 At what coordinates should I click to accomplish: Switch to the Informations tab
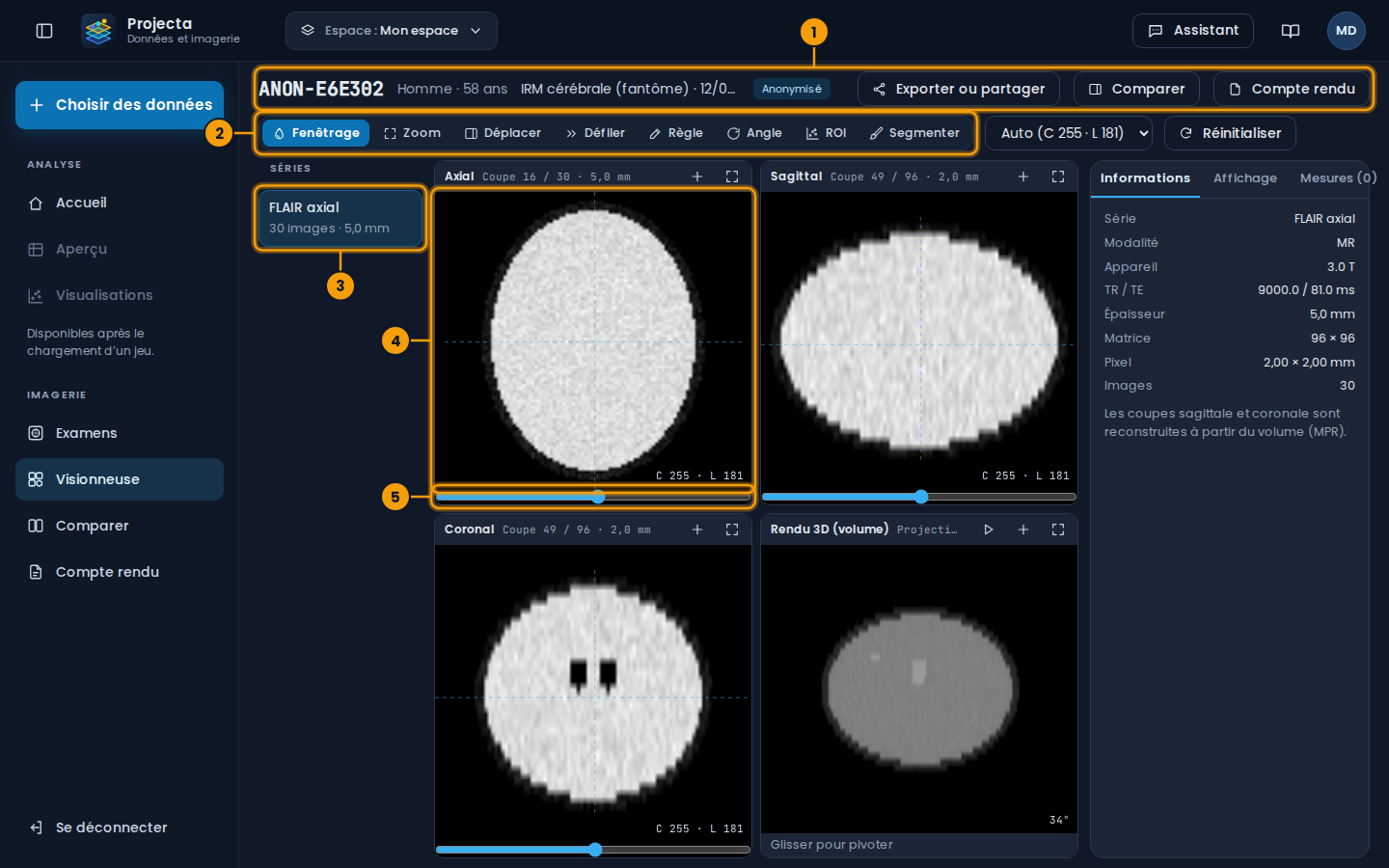click(x=1145, y=178)
